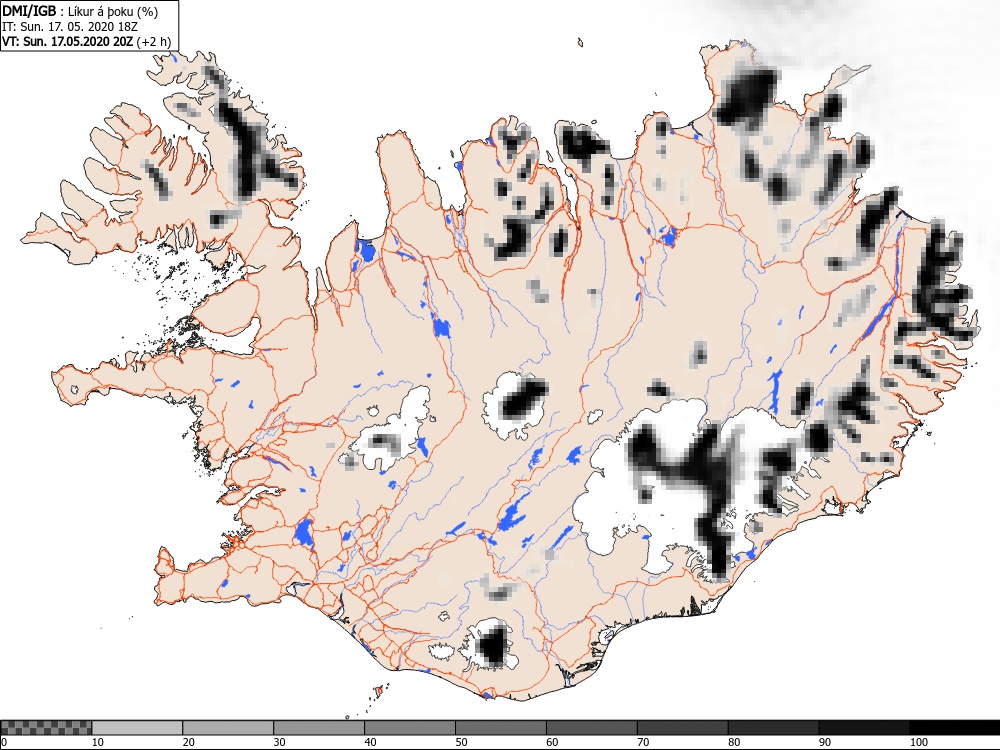Image resolution: width=1000 pixels, height=750 pixels.
Task: Pick the legend swatch between 90 and 100
Action: pyautogui.click(x=864, y=728)
